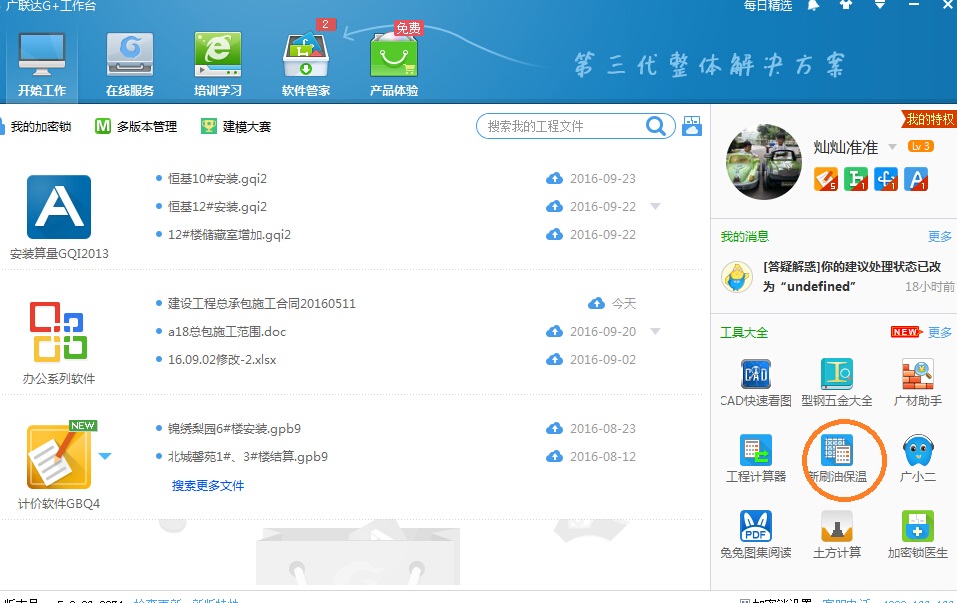Screen dimensions: 957x603
Task: Open the 广小二 assistant tool
Action: pos(917,458)
